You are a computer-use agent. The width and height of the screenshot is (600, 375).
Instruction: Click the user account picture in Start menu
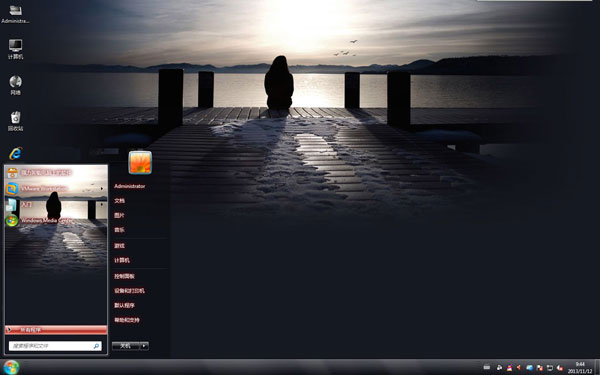point(140,163)
